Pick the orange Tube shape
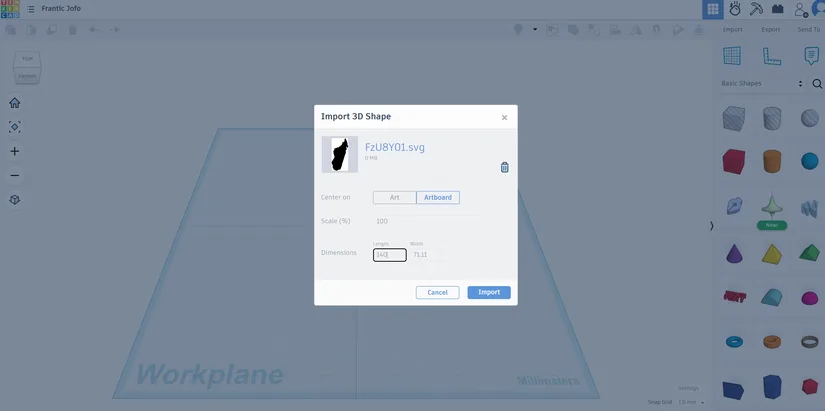The width and height of the screenshot is (825, 411). click(772, 342)
